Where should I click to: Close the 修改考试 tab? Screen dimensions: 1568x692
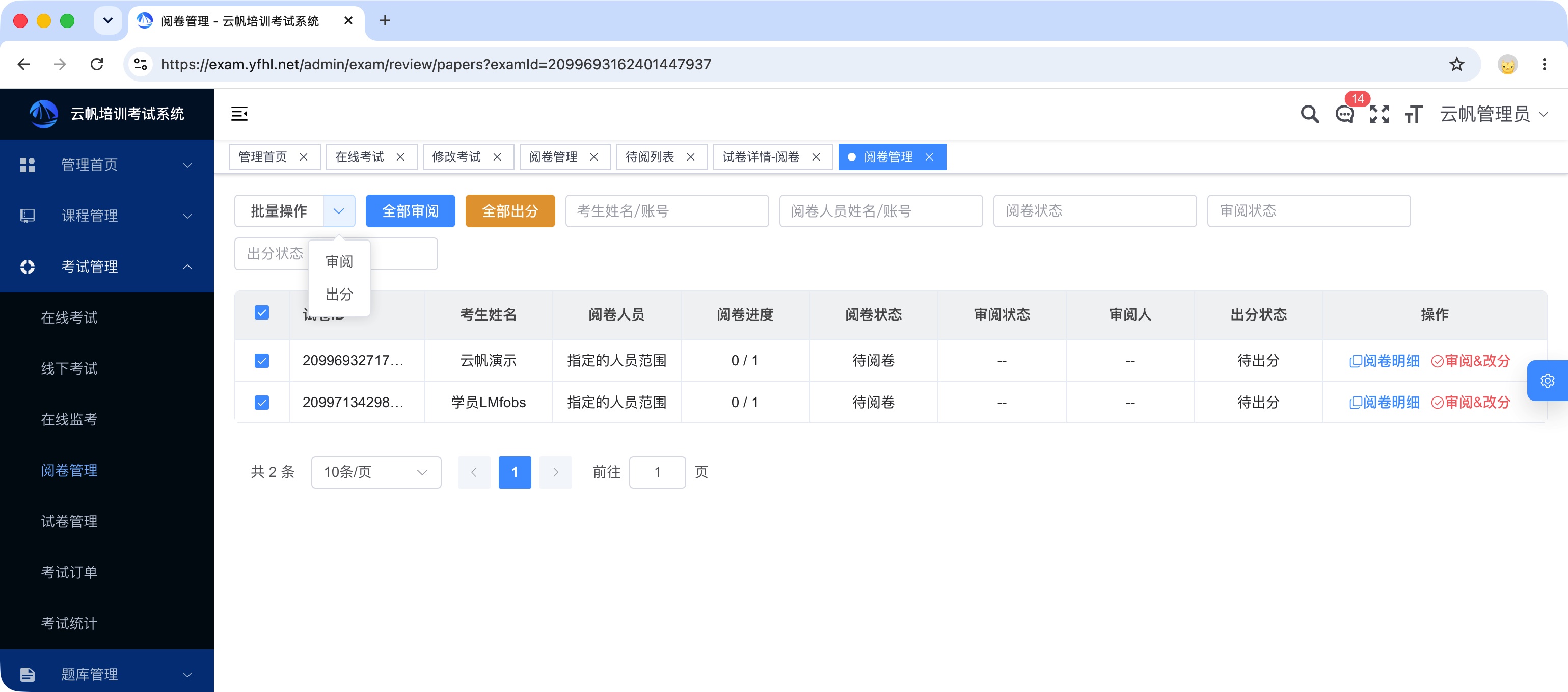tap(497, 157)
